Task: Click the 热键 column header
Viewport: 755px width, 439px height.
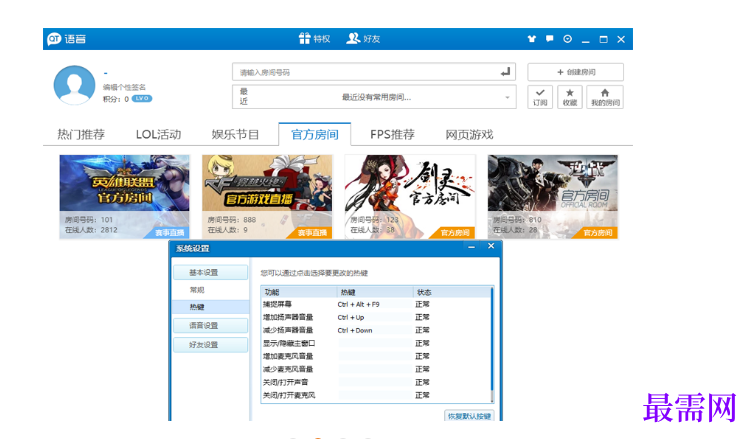Action: 376,292
